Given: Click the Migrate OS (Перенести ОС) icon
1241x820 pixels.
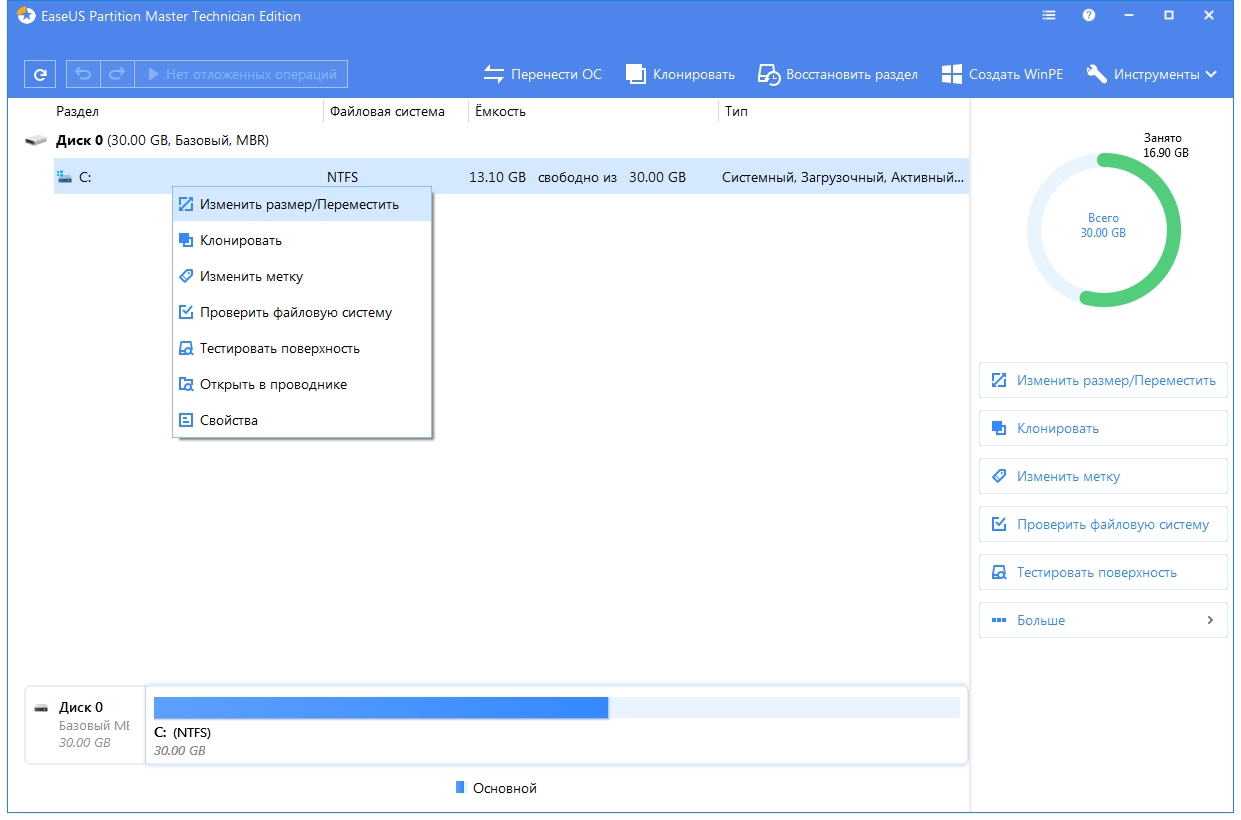Looking at the screenshot, I should pos(494,74).
